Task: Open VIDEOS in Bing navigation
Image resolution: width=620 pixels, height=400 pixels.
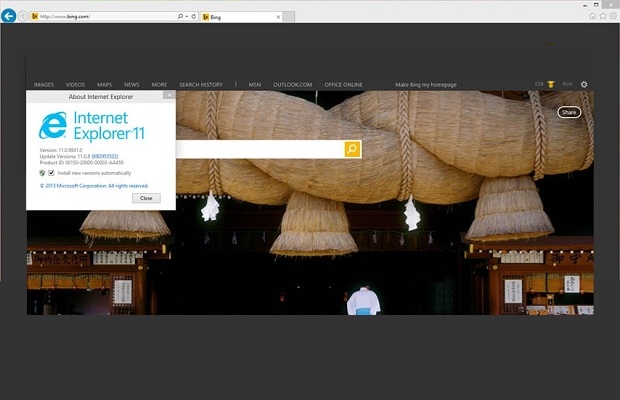Action: pos(76,85)
